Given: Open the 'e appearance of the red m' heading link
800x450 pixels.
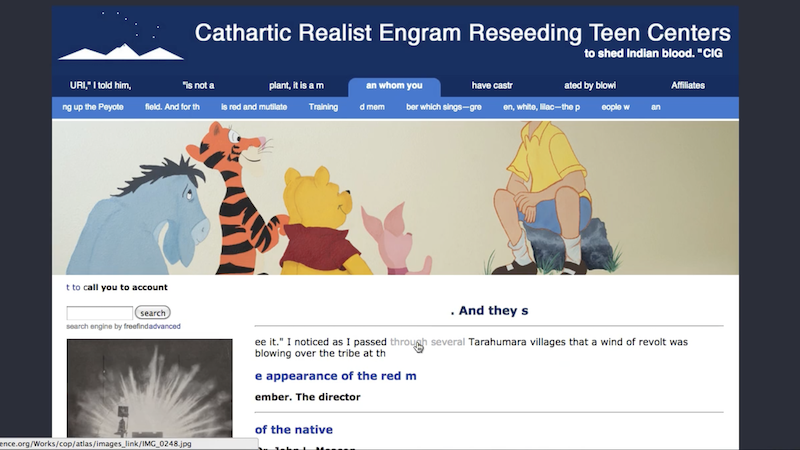Looking at the screenshot, I should click(335, 376).
